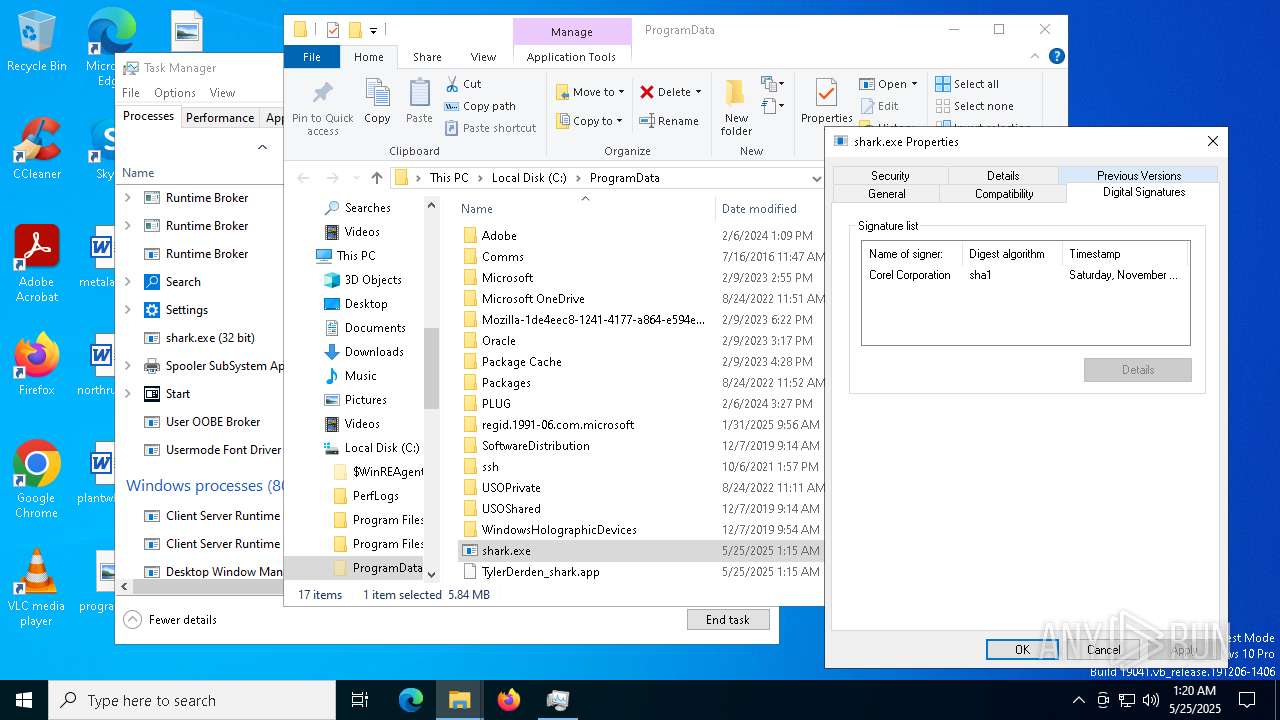
Task: Open the notification center icon
Action: (1247, 700)
